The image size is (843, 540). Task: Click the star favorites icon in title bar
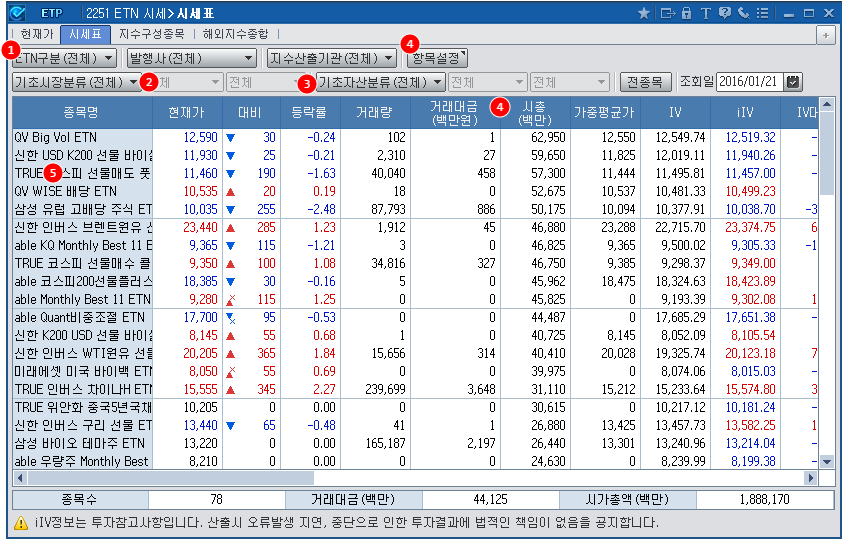(x=643, y=13)
